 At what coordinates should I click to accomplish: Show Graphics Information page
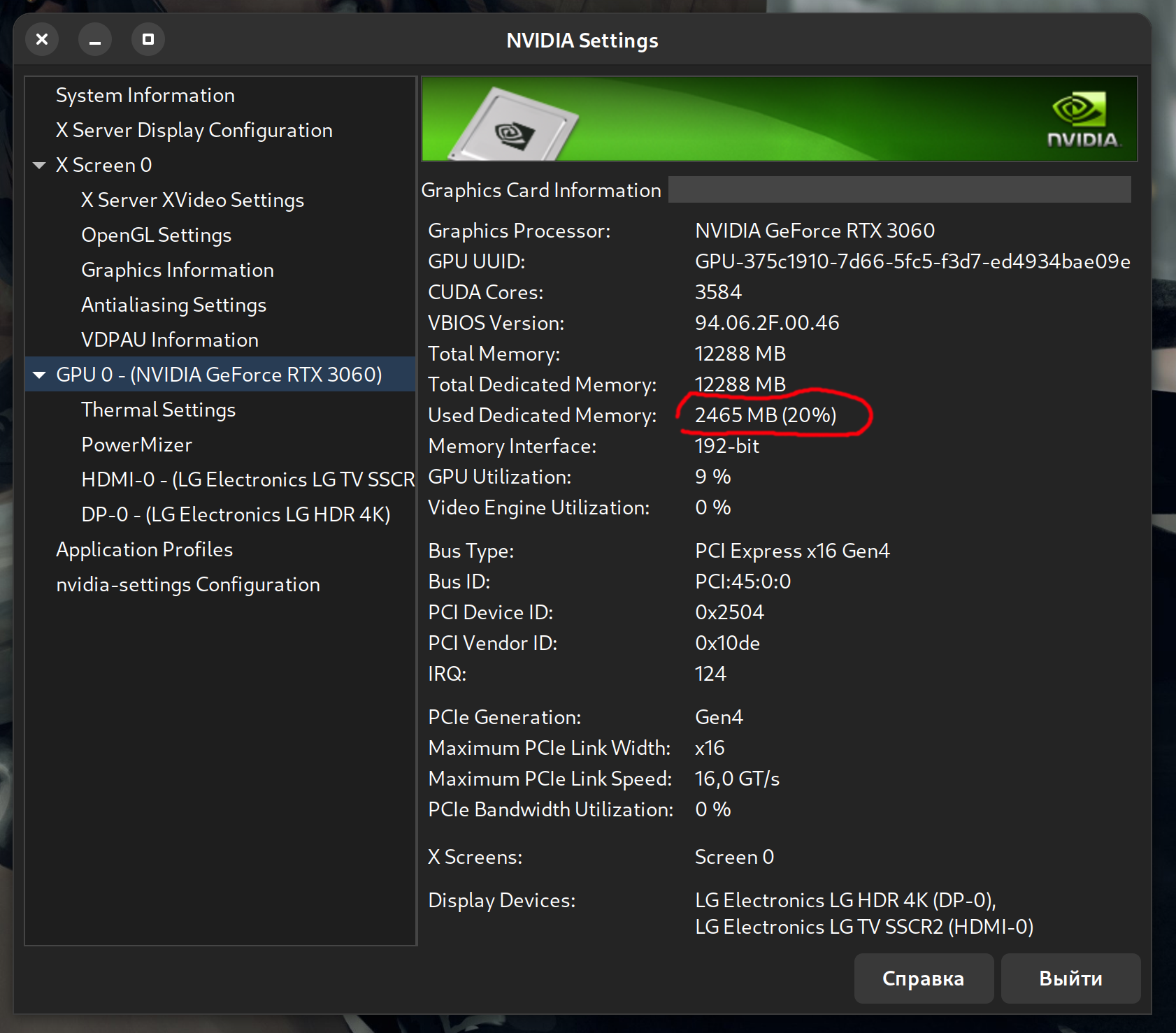click(178, 270)
